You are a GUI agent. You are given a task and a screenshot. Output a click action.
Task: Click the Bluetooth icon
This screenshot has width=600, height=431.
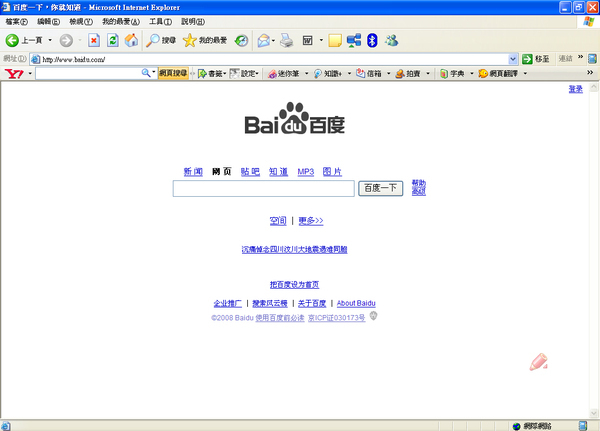372,40
